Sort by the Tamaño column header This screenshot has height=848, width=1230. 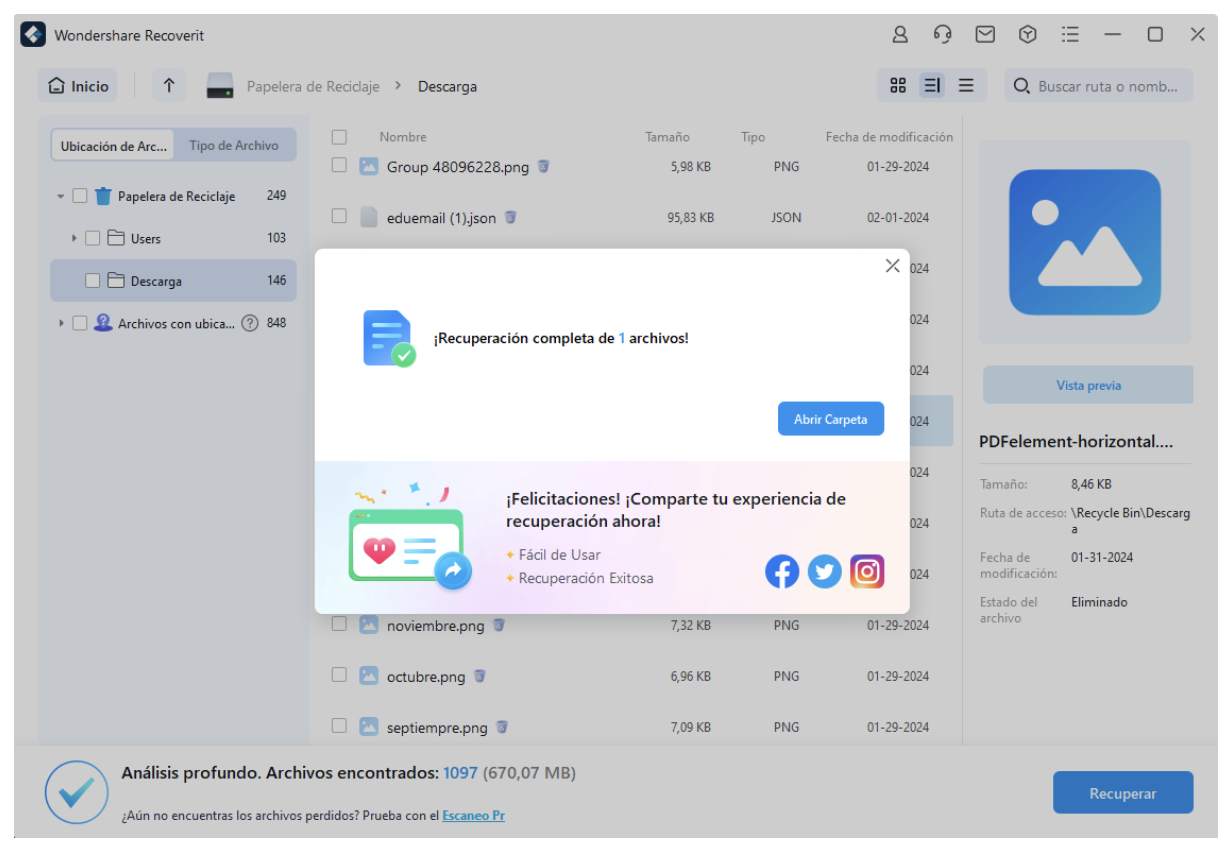click(x=667, y=137)
